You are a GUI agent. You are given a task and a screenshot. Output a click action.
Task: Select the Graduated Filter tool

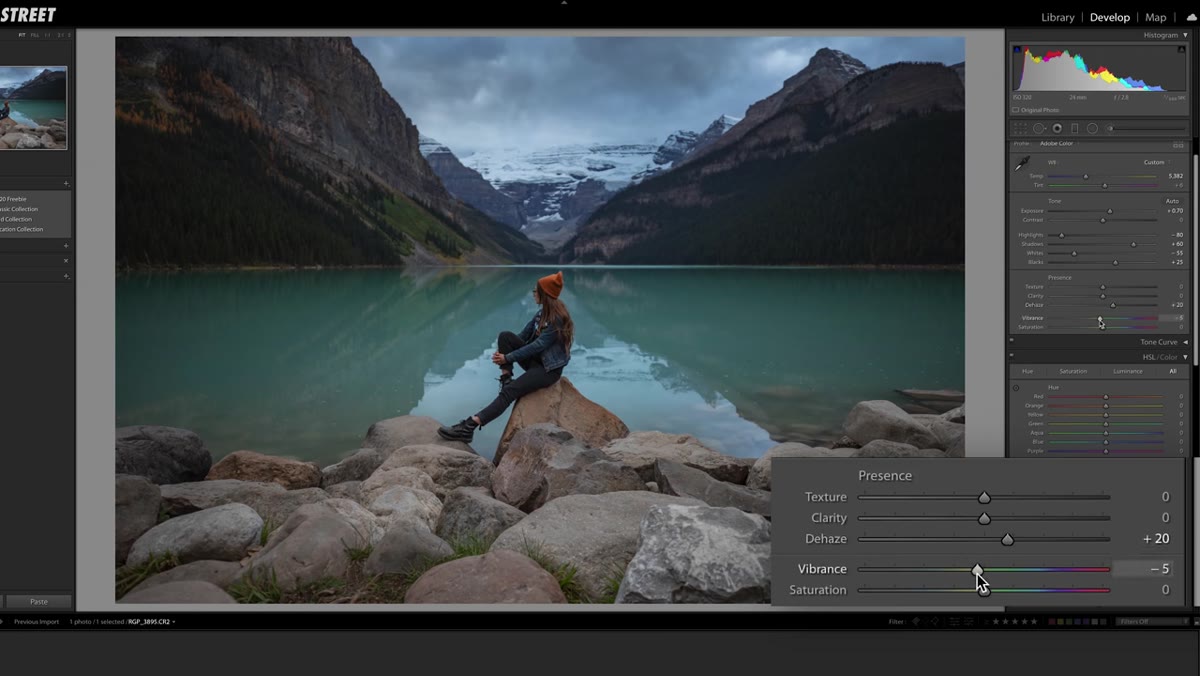1075,128
